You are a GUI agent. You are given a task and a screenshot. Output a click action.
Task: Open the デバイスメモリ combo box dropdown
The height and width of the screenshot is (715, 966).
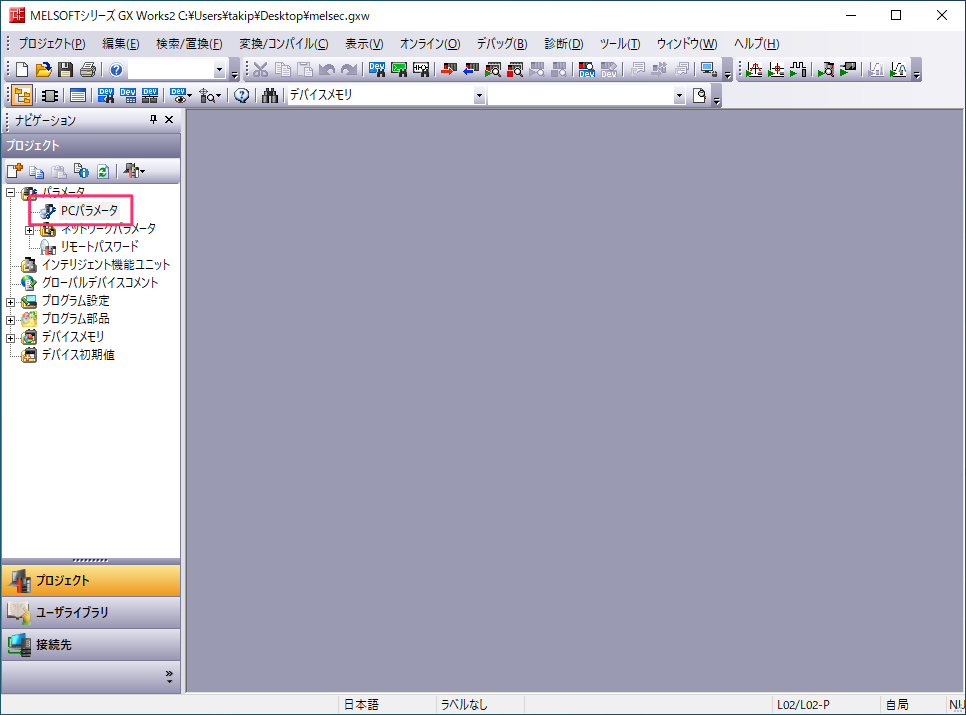pos(479,95)
